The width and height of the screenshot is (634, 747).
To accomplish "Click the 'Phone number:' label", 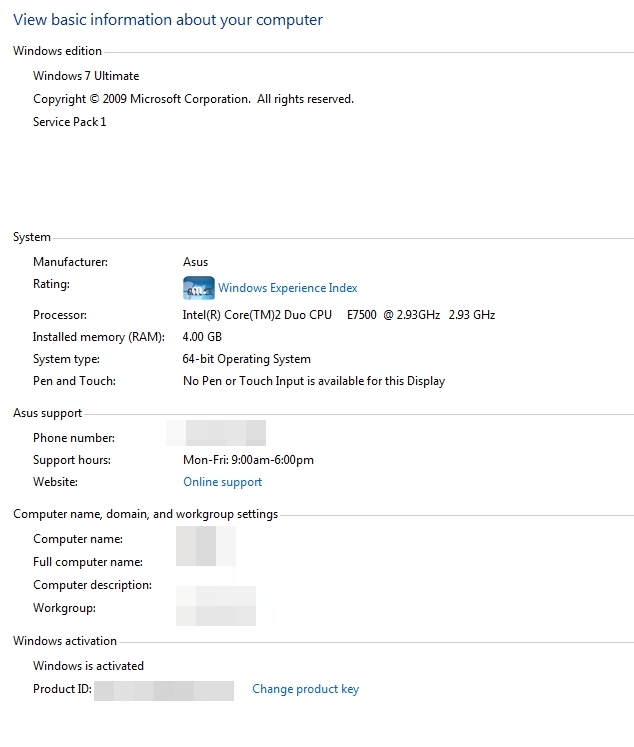I will pyautogui.click(x=74, y=438).
